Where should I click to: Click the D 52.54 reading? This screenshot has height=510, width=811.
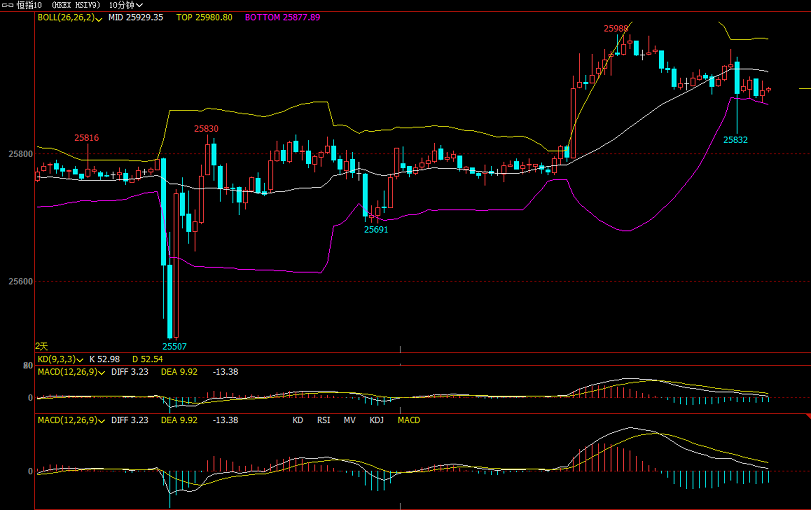[147, 359]
